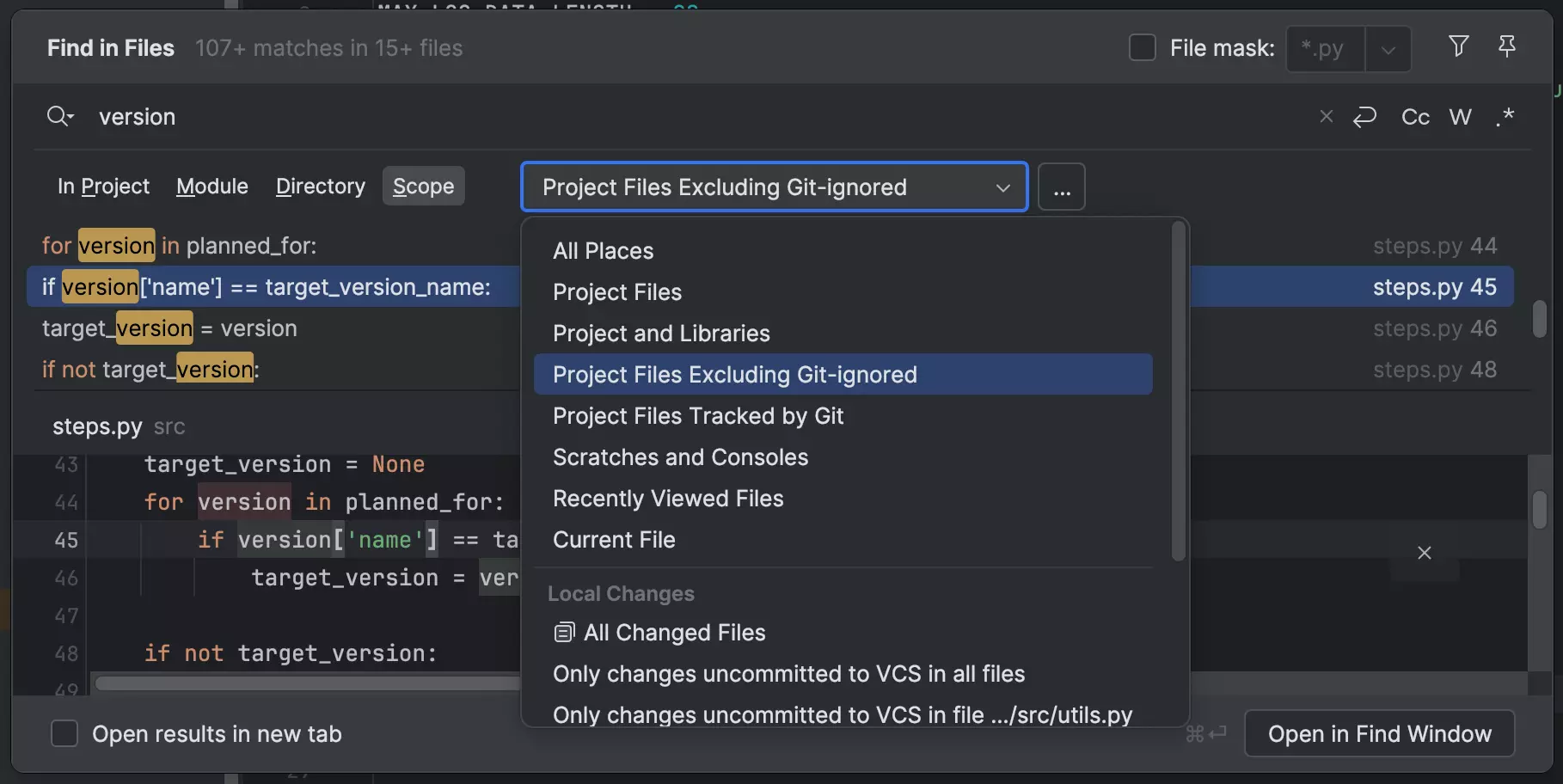Image resolution: width=1563 pixels, height=784 pixels.
Task: Toggle Words (W) whole-word matching
Action: (x=1460, y=116)
